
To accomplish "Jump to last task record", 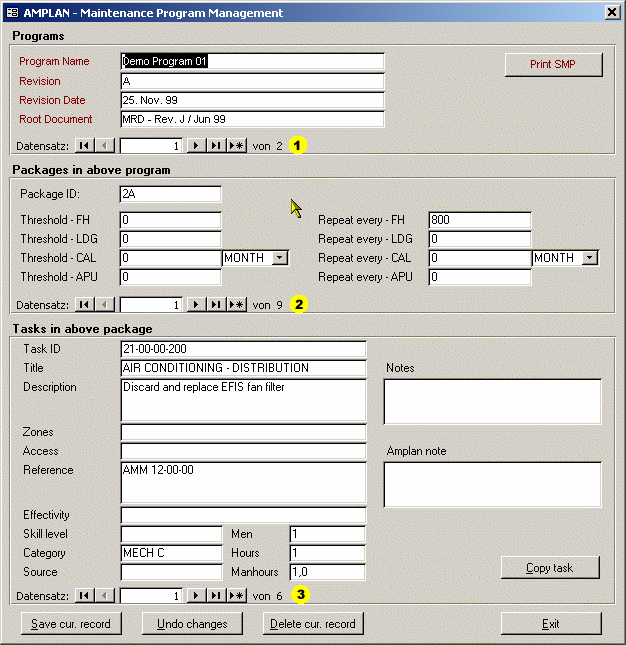I will click(x=216, y=595).
